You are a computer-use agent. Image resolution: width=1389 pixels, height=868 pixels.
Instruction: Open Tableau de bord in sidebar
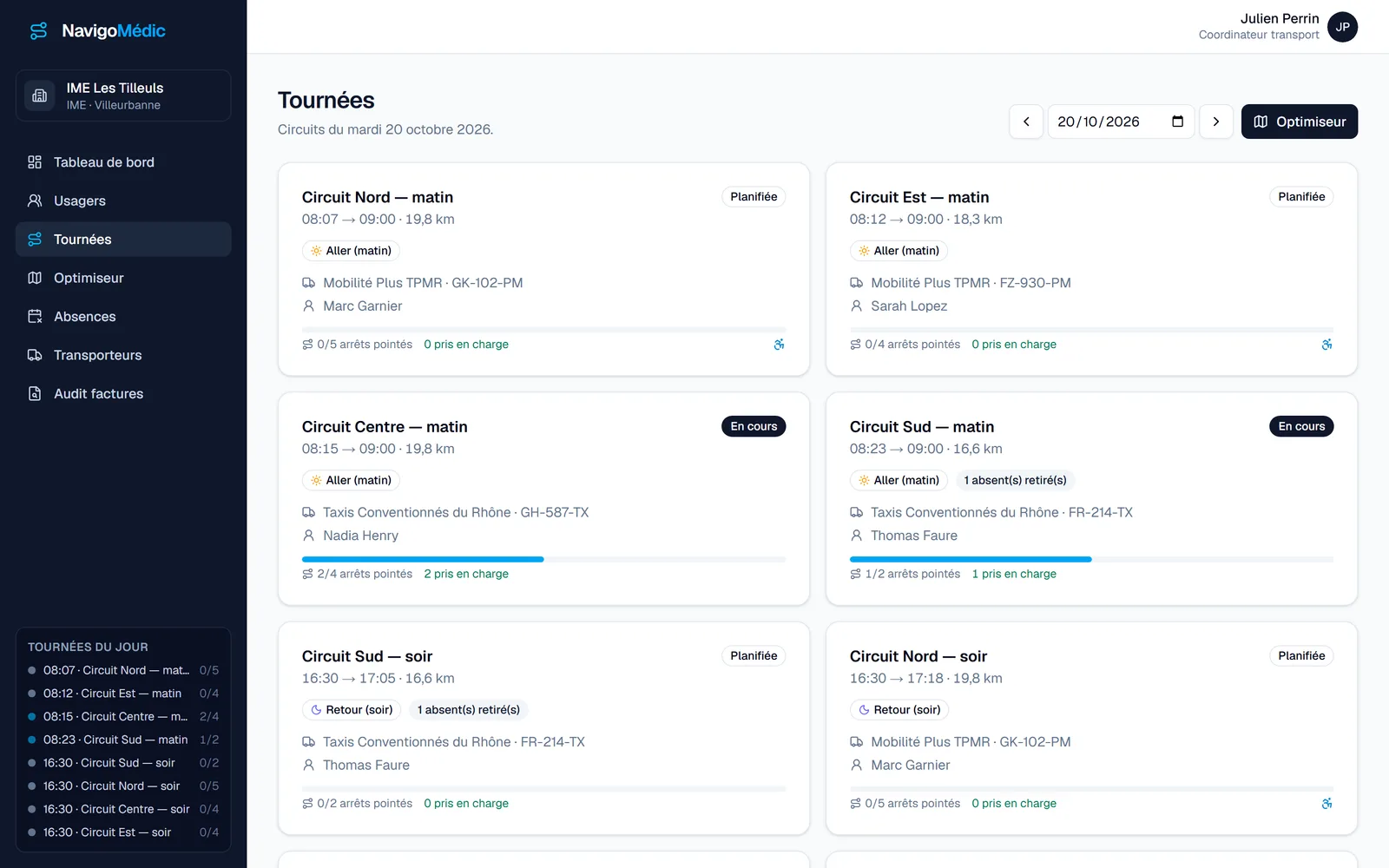pos(123,162)
